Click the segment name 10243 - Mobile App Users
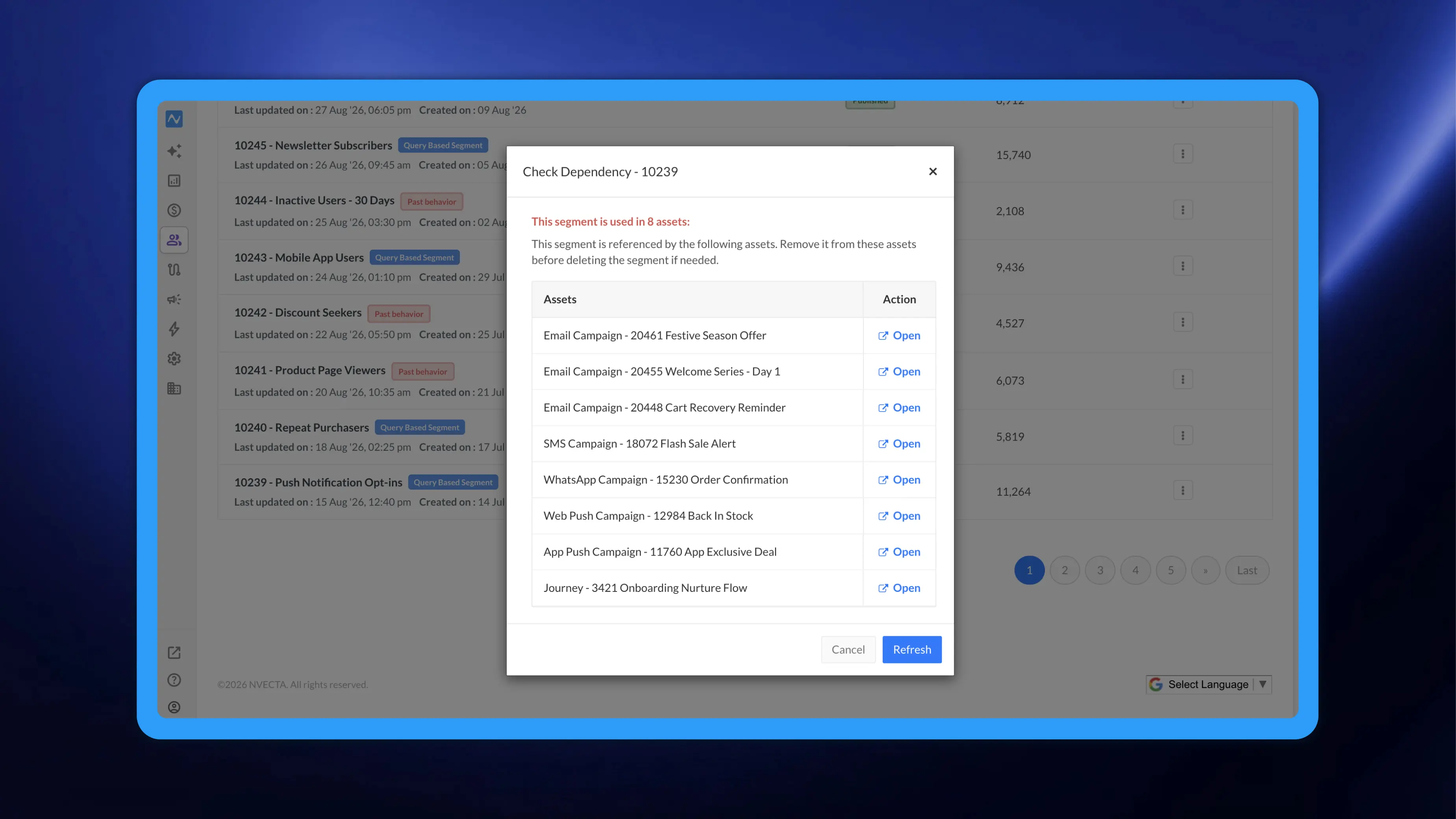 [x=299, y=258]
